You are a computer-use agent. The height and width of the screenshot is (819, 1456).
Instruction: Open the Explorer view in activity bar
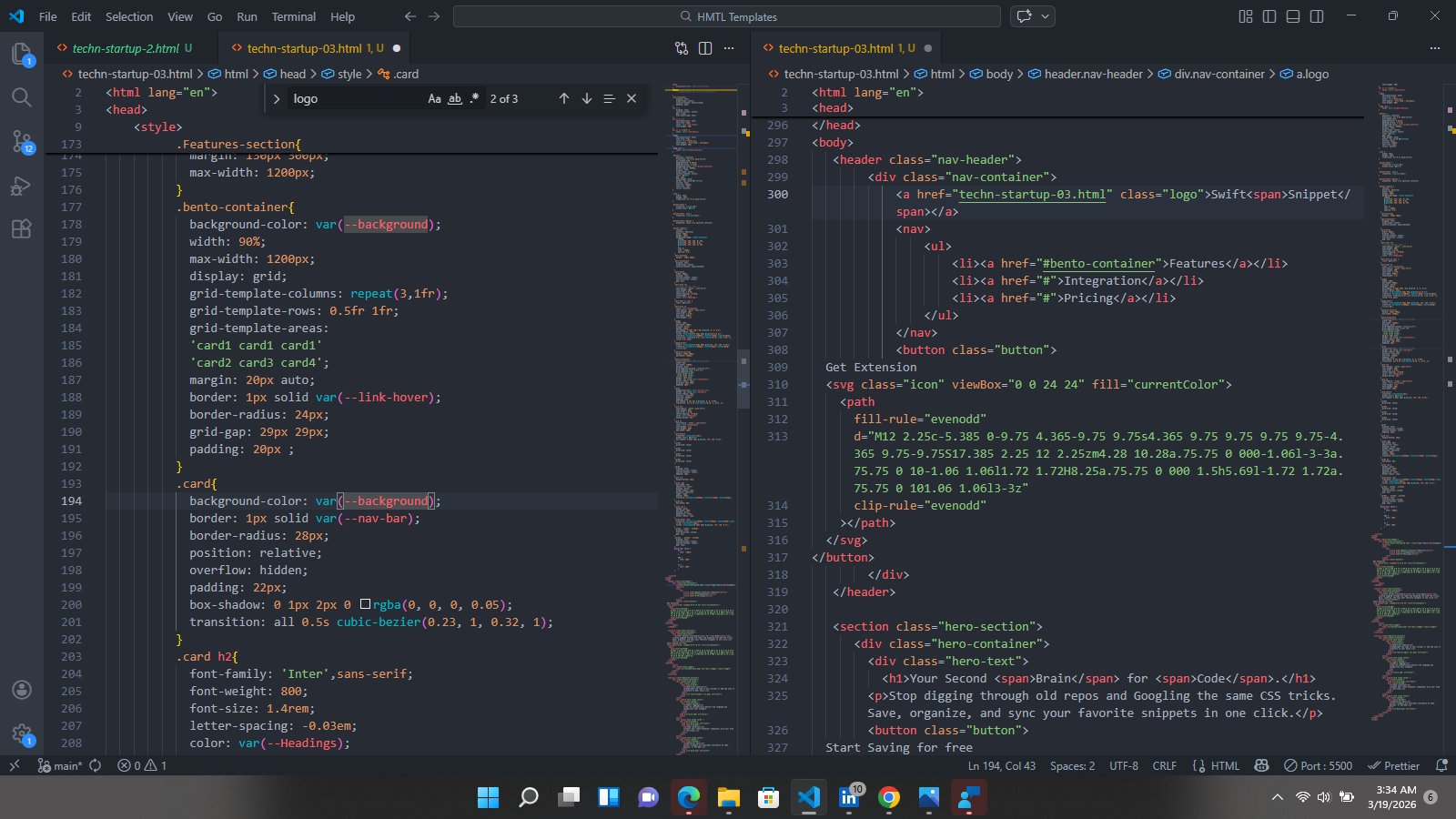pos(22,54)
